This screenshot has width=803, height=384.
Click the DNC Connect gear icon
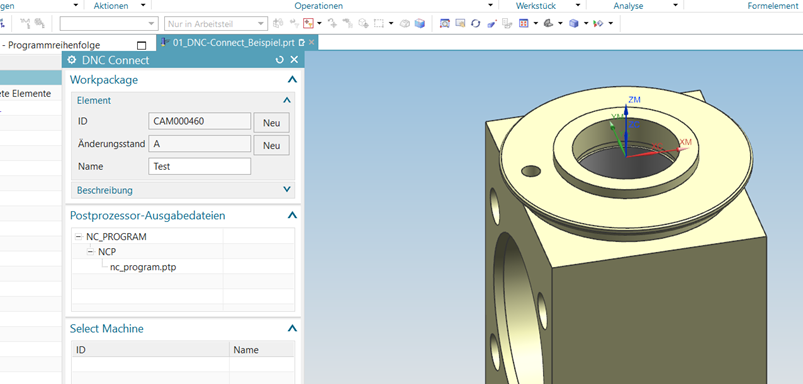click(x=72, y=60)
